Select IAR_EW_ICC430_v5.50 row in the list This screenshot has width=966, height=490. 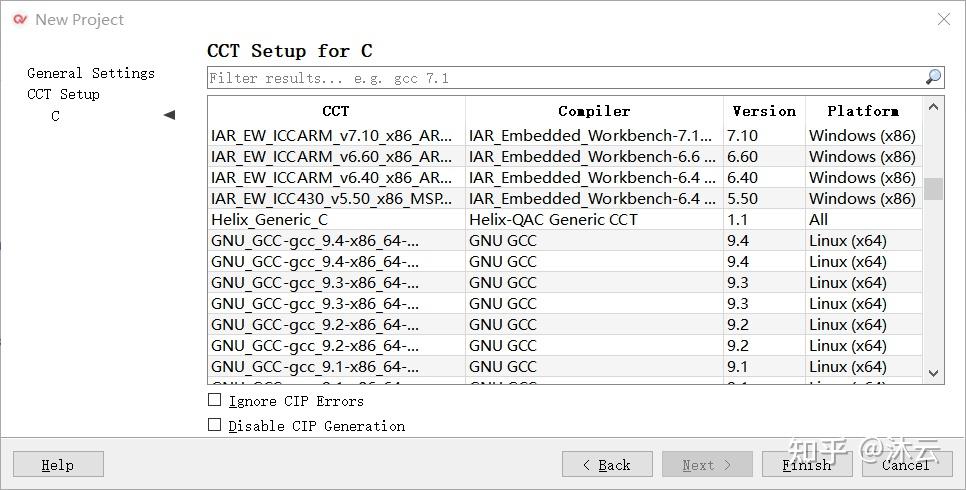pos(336,198)
